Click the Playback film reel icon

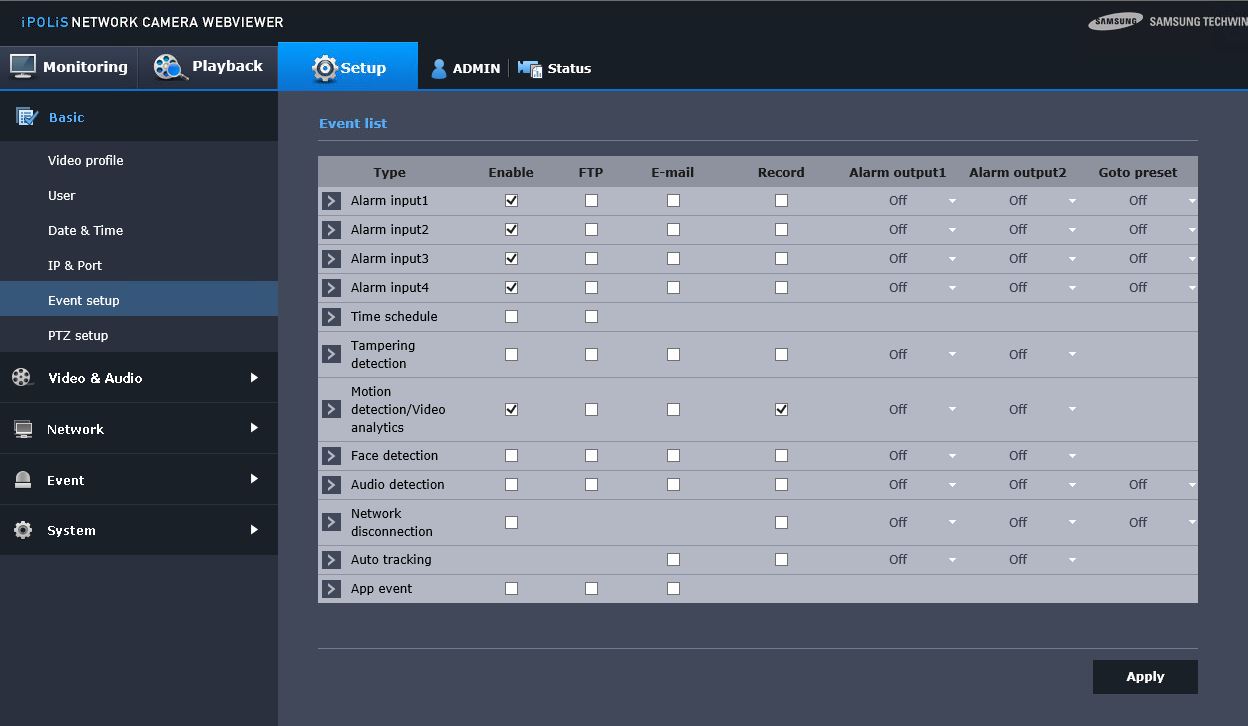(x=169, y=67)
